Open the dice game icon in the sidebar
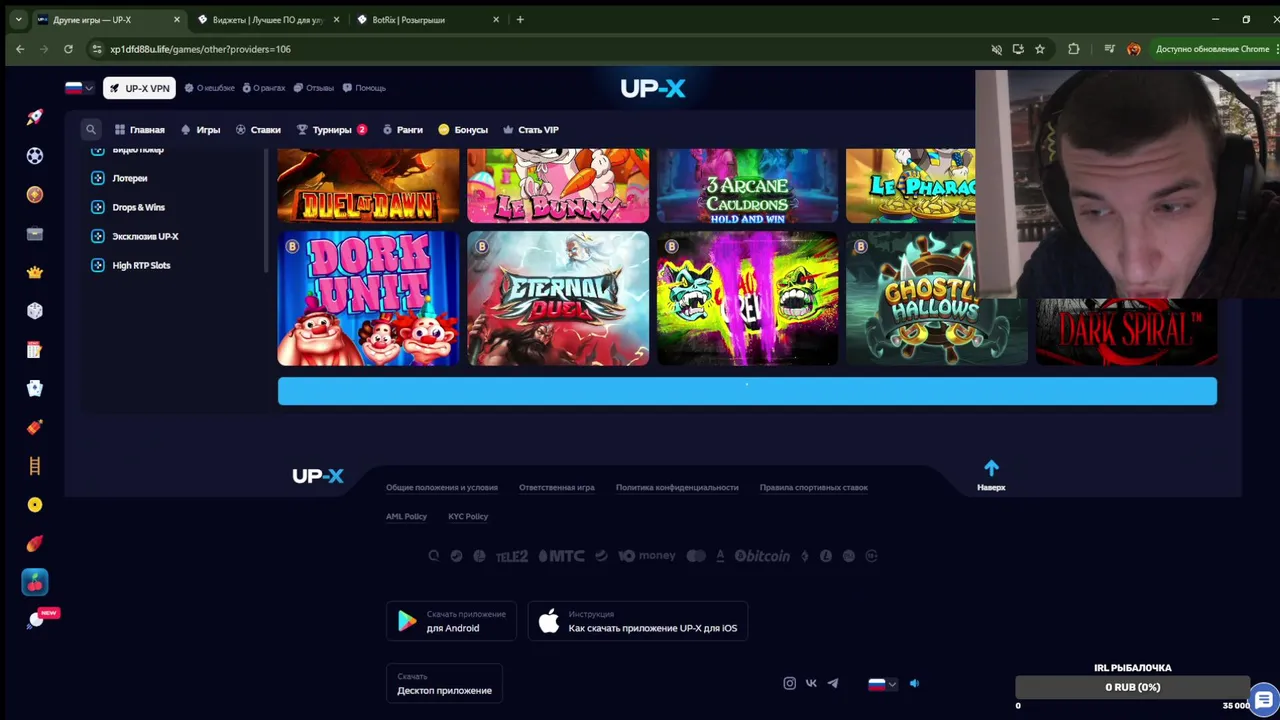1280x720 pixels. [x=35, y=311]
